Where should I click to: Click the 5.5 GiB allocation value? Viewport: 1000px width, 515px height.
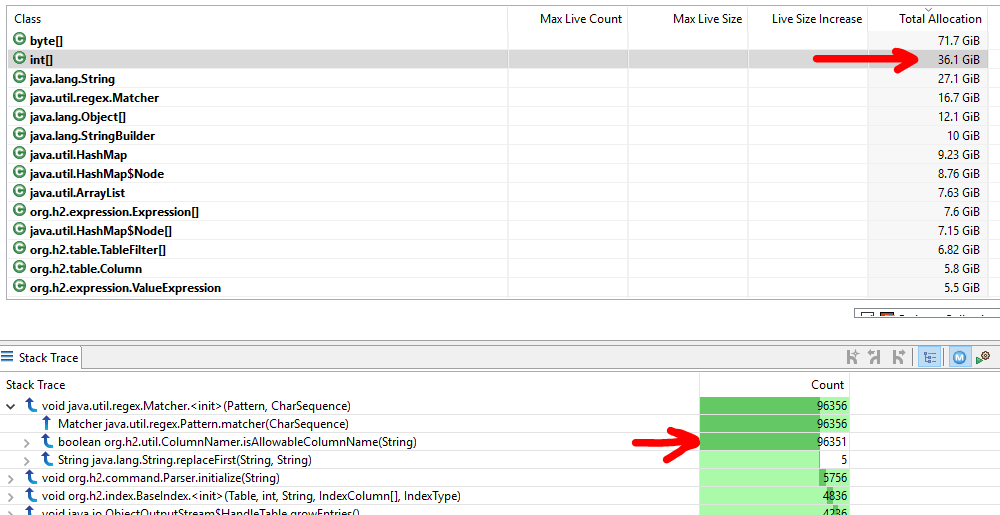tap(963, 287)
